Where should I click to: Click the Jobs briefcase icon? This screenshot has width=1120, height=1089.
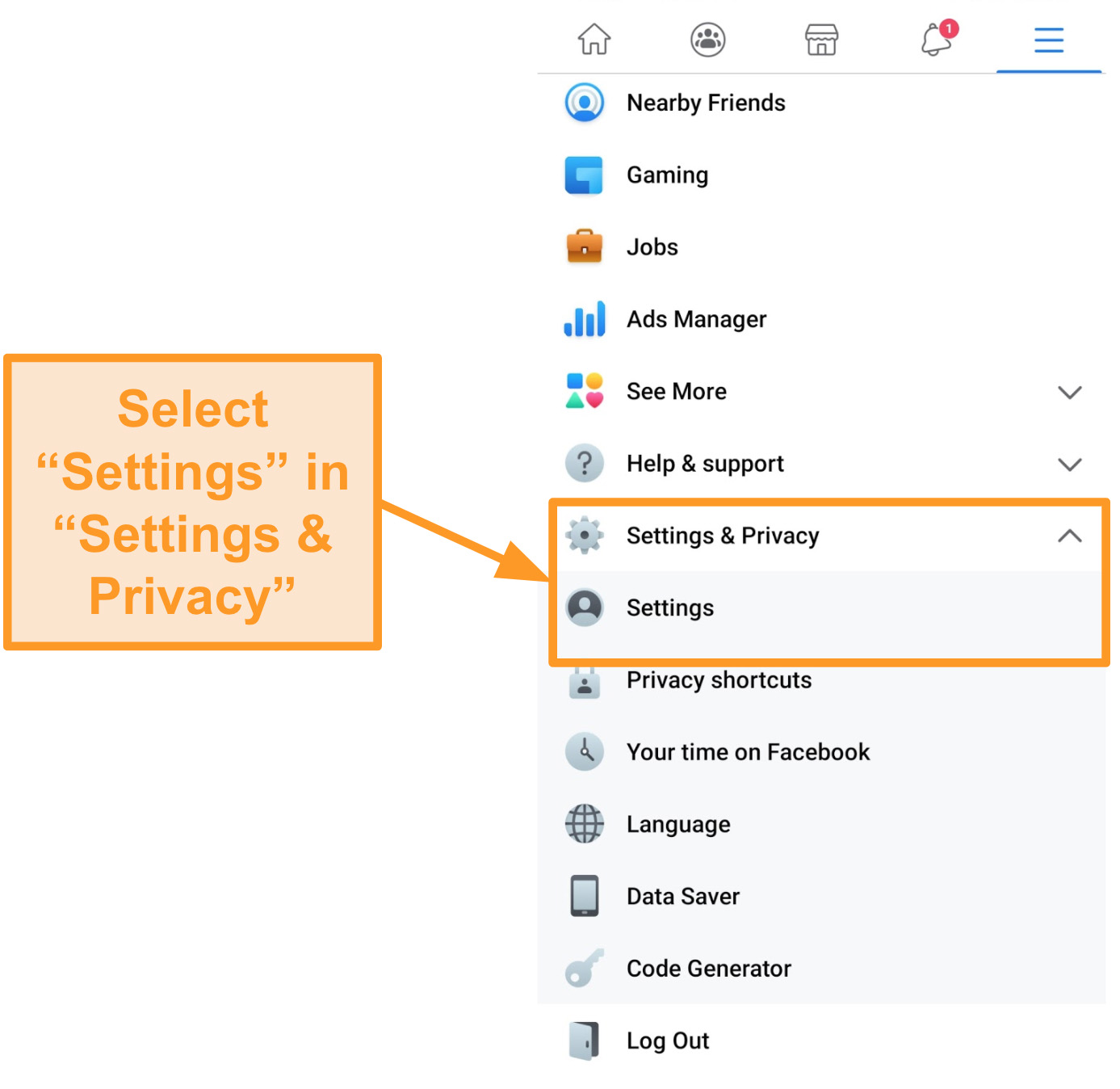tap(584, 246)
